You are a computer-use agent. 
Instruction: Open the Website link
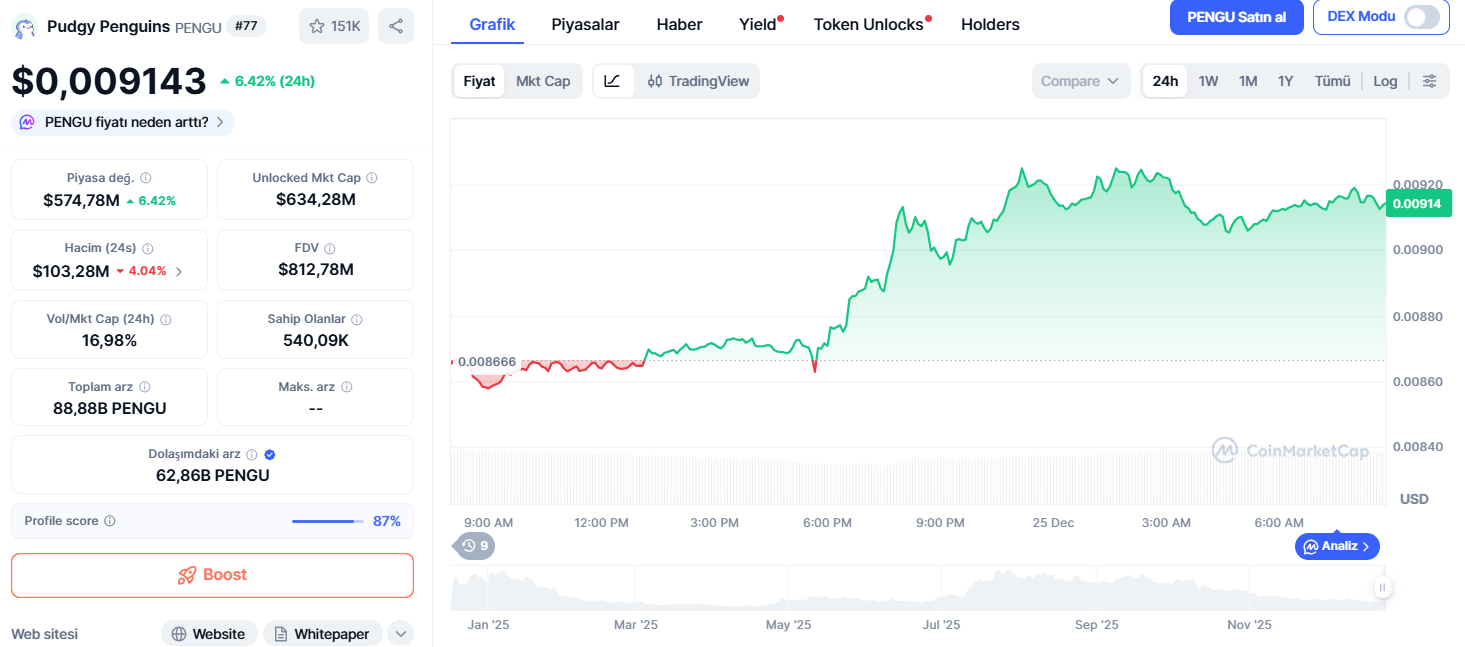point(209,634)
